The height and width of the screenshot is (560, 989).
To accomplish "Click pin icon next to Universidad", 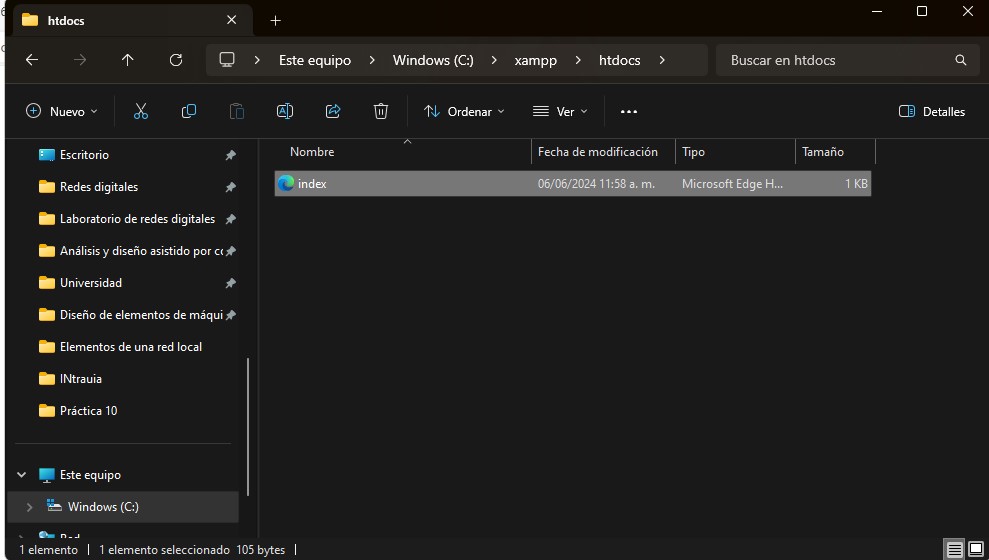I will click(231, 283).
